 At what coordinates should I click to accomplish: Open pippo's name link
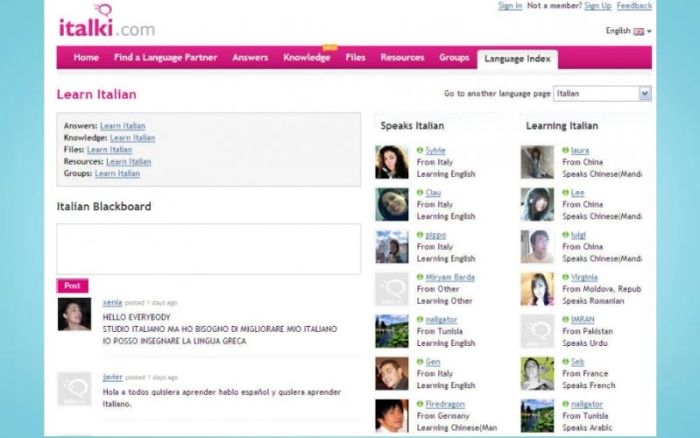(x=436, y=235)
